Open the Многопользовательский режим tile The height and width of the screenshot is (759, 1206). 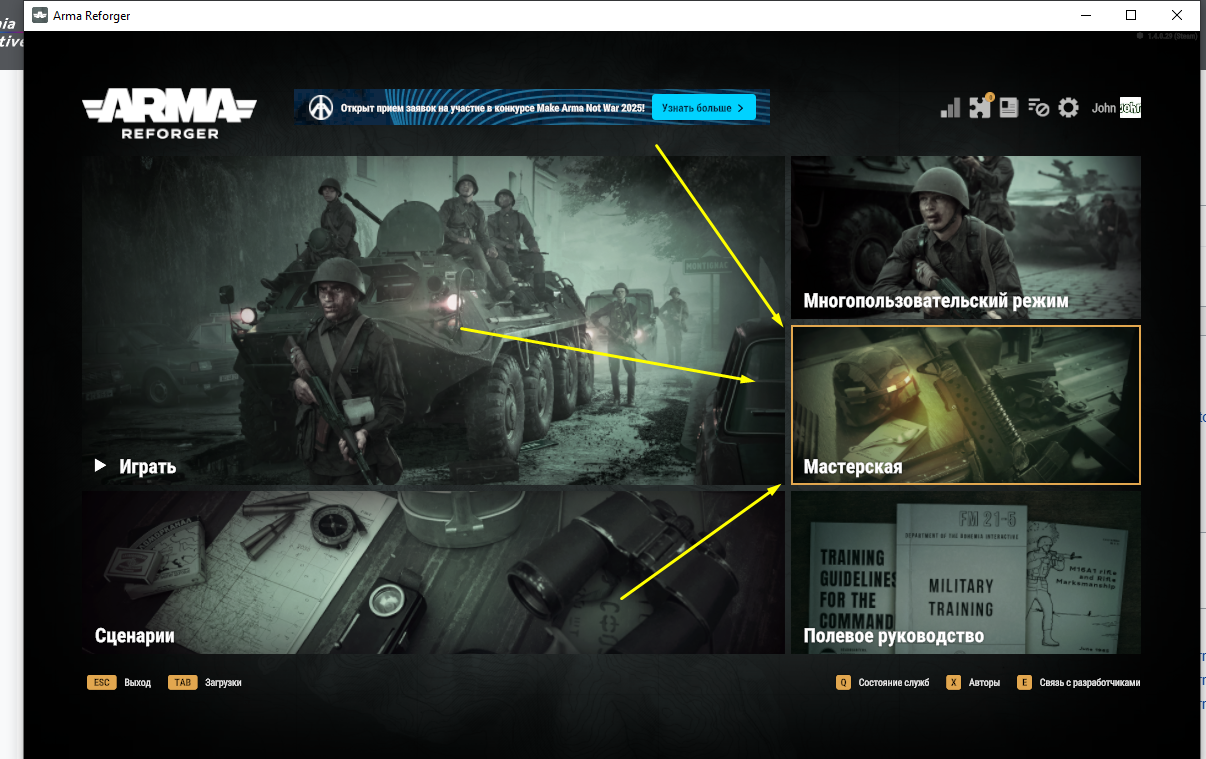pyautogui.click(x=965, y=237)
